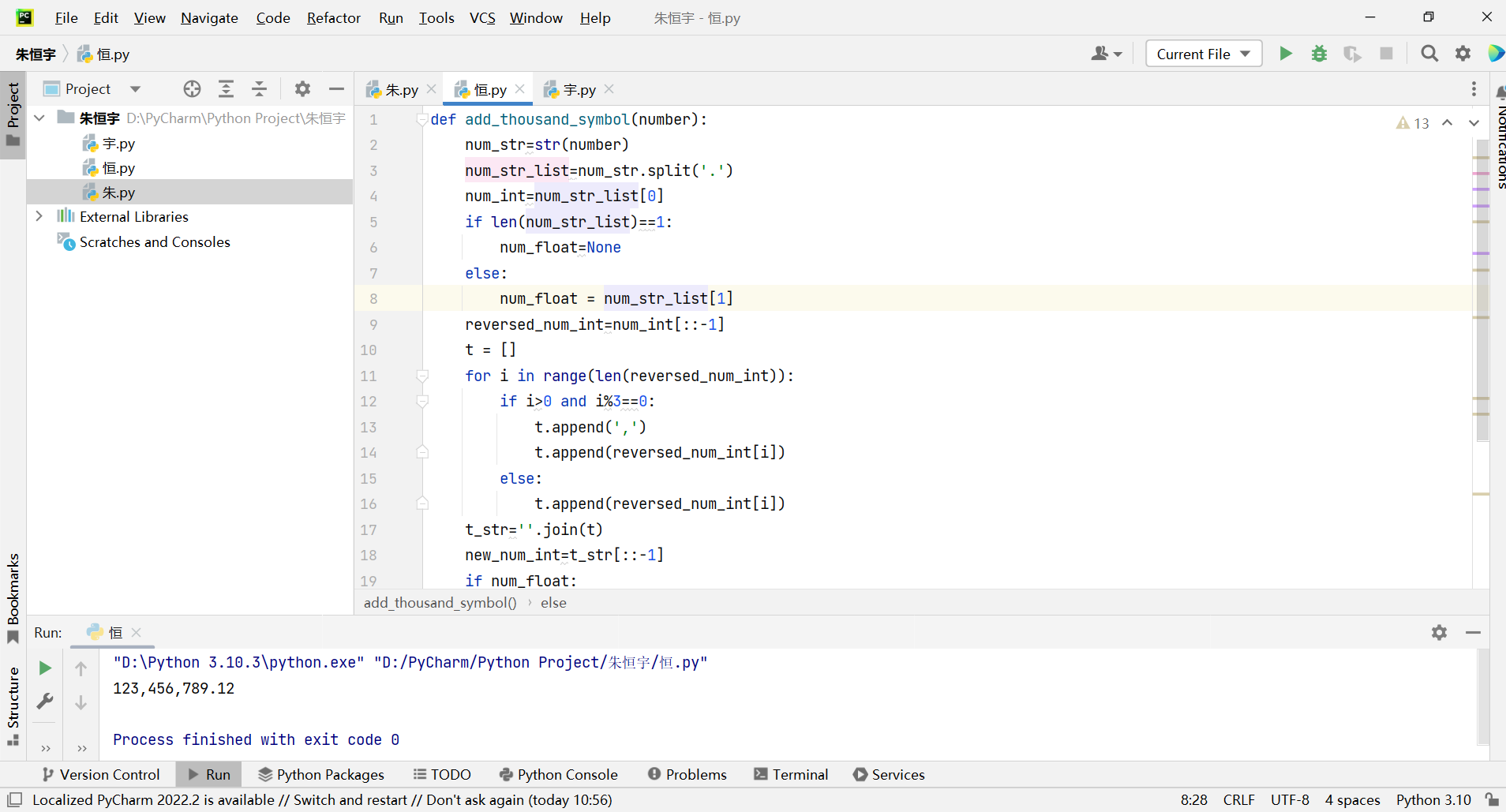Open Run panel gear options
Viewport: 1506px width, 812px height.
coord(1439,633)
